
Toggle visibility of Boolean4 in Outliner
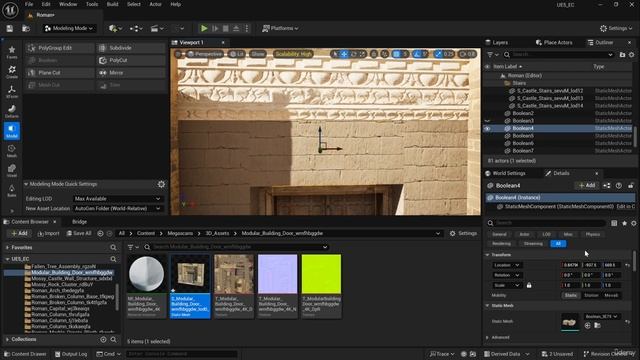487,128
